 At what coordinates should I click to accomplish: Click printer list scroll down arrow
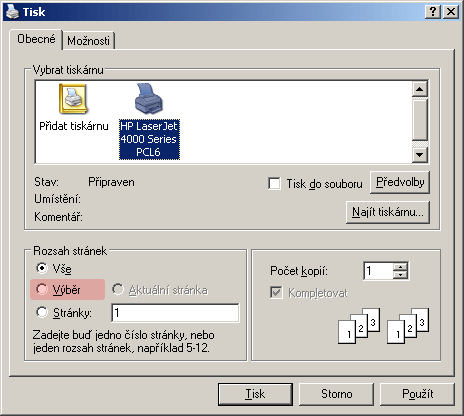(420, 155)
